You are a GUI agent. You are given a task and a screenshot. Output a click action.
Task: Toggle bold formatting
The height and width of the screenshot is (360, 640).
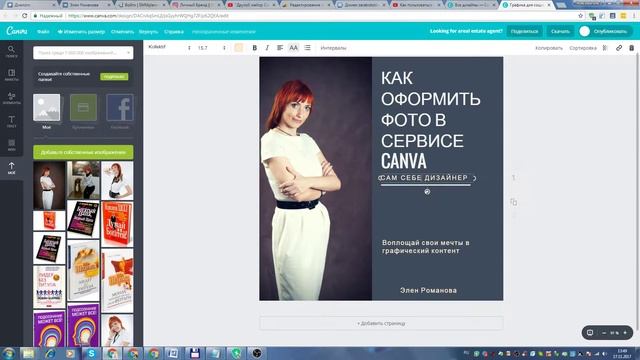[254, 48]
